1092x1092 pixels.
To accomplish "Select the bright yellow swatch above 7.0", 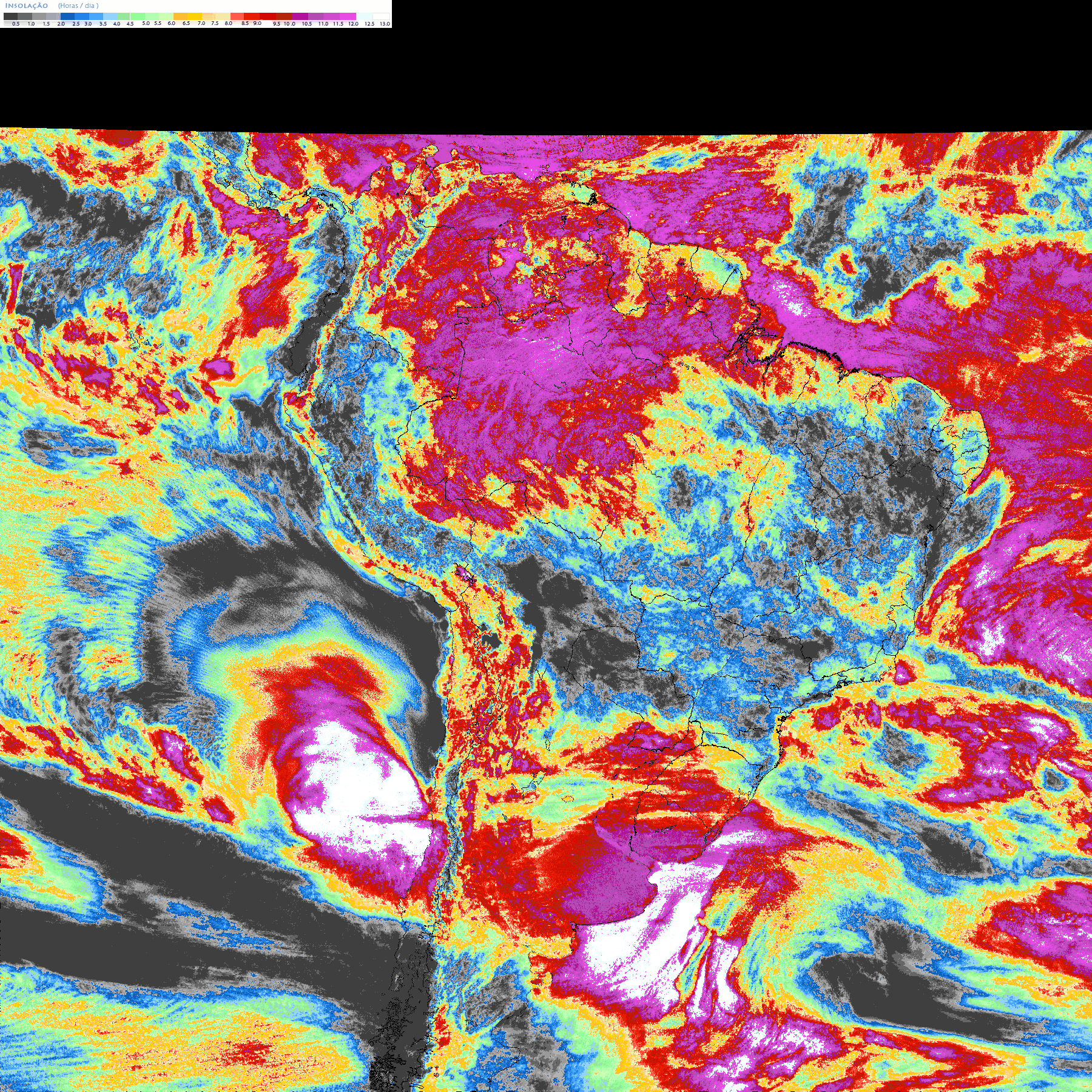I will coord(195,16).
